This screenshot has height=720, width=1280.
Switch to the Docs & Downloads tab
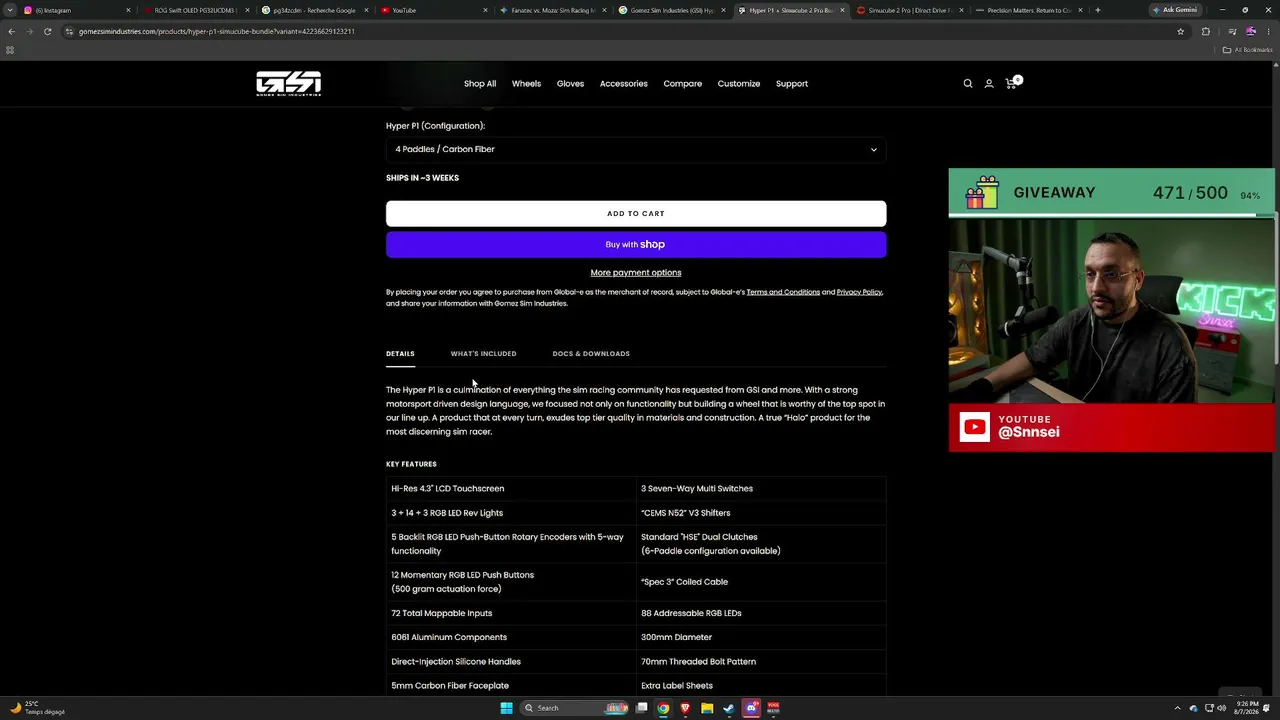click(591, 354)
